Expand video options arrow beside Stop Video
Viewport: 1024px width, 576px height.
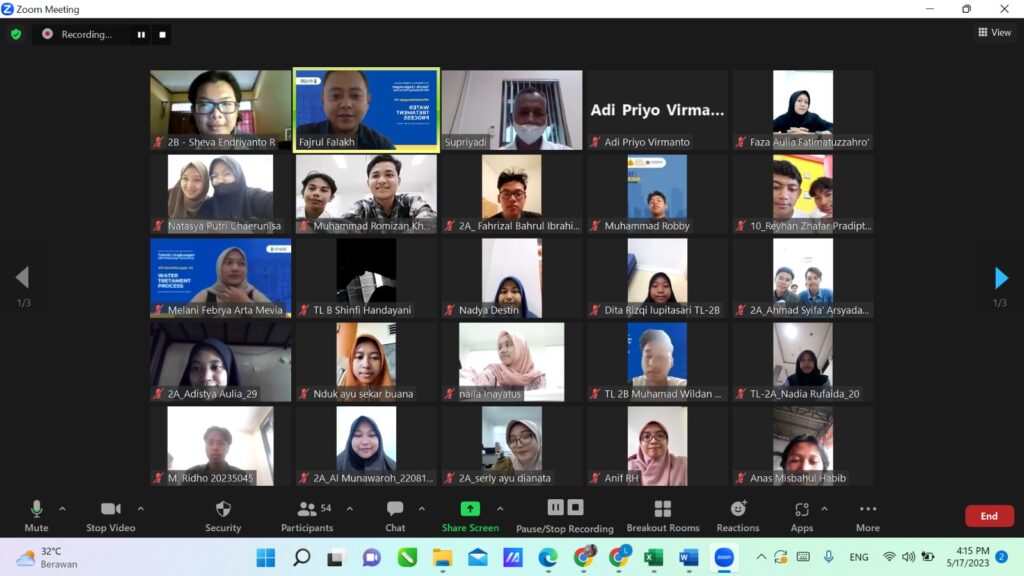[140, 508]
